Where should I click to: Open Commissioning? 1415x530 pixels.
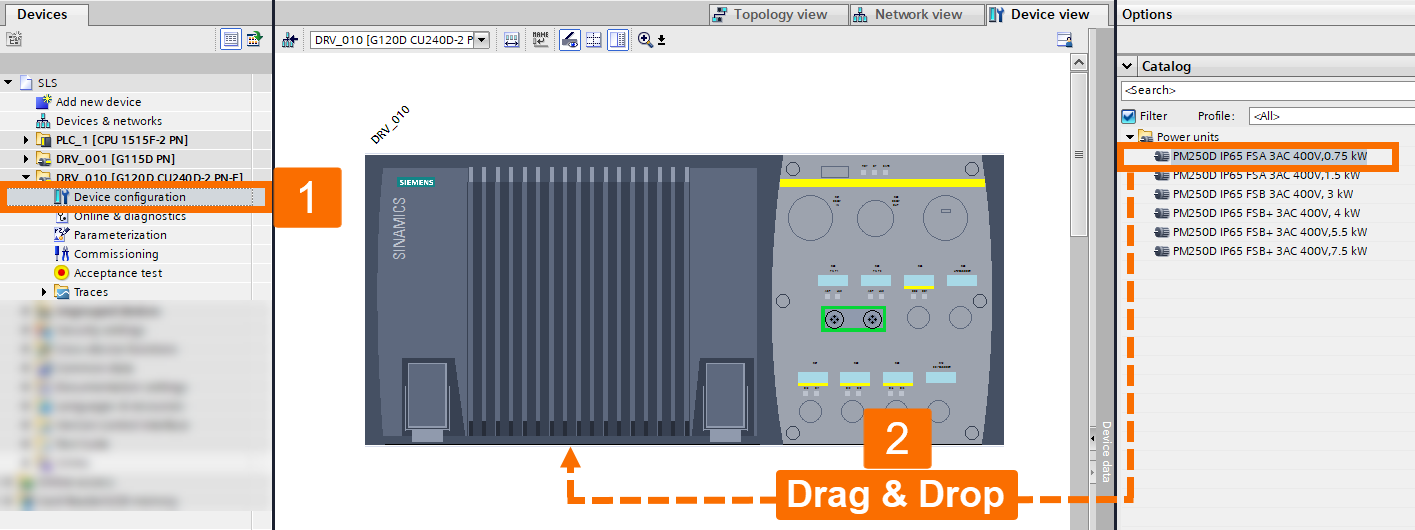click(116, 254)
